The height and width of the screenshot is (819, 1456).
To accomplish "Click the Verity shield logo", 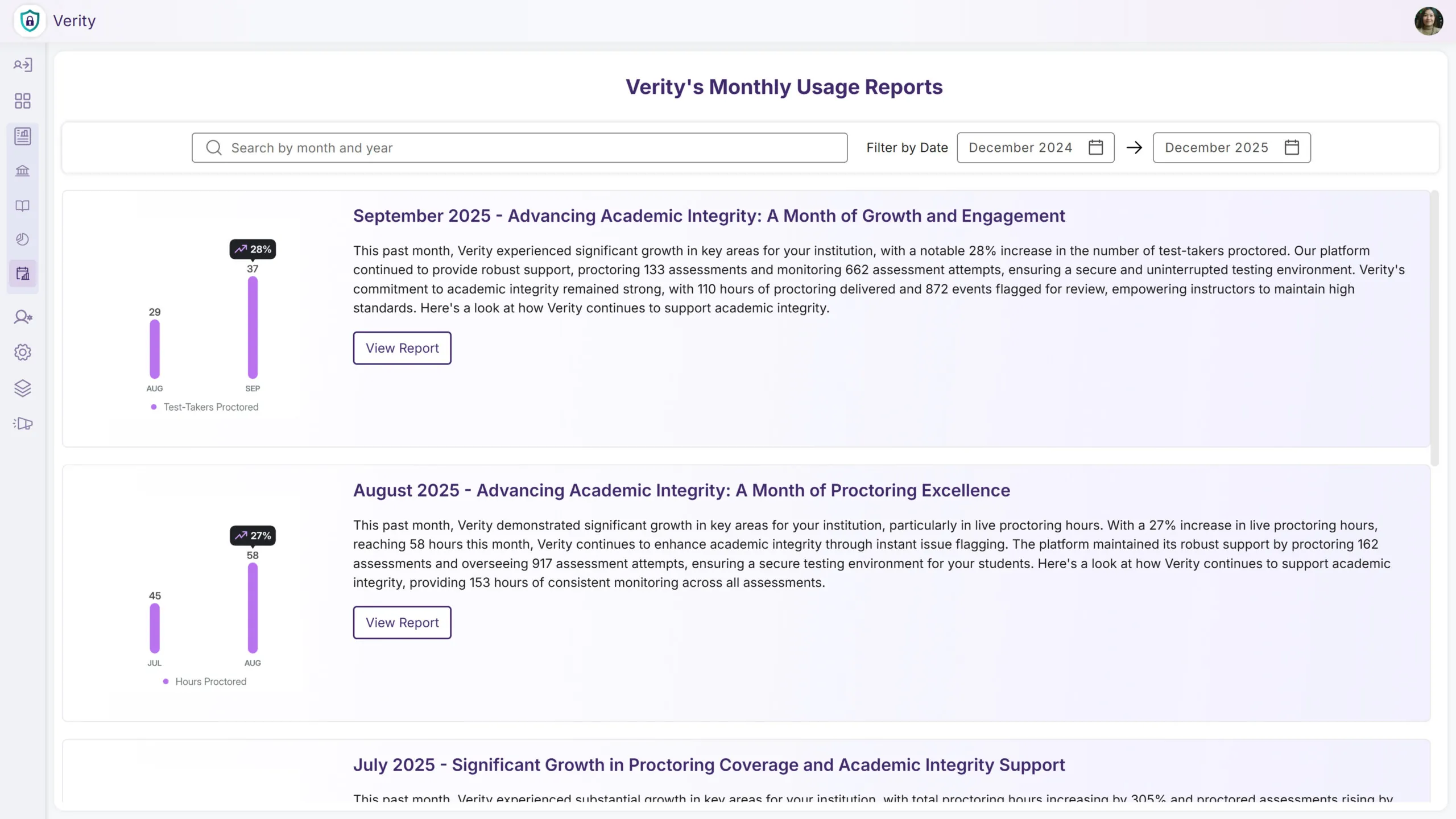I will pyautogui.click(x=30, y=20).
